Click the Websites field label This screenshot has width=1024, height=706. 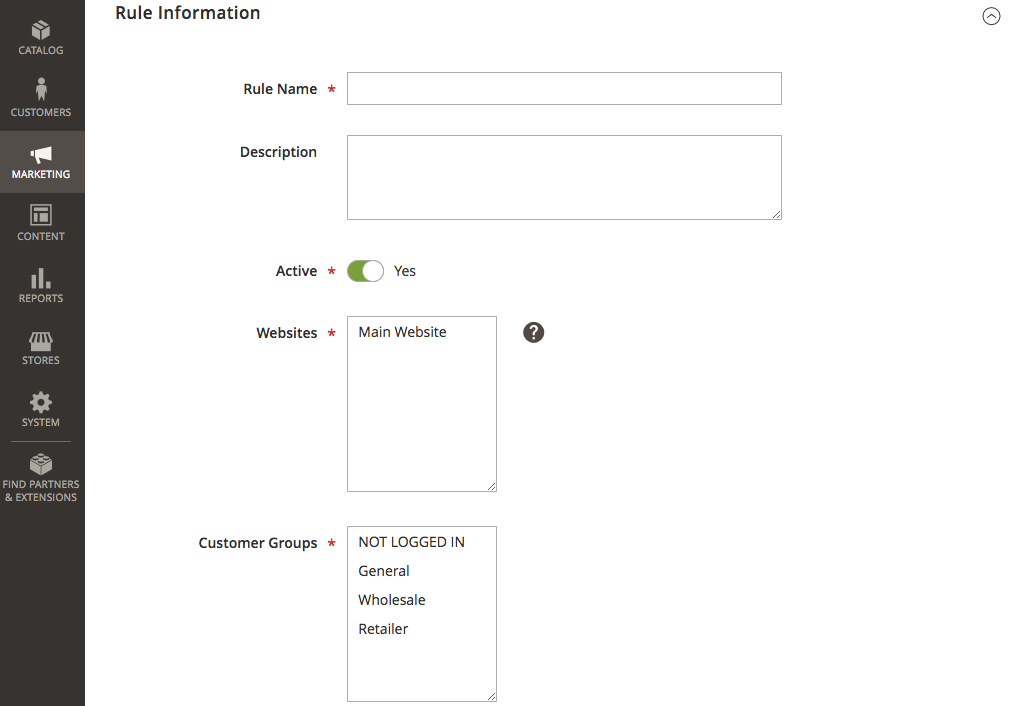pyautogui.click(x=287, y=333)
